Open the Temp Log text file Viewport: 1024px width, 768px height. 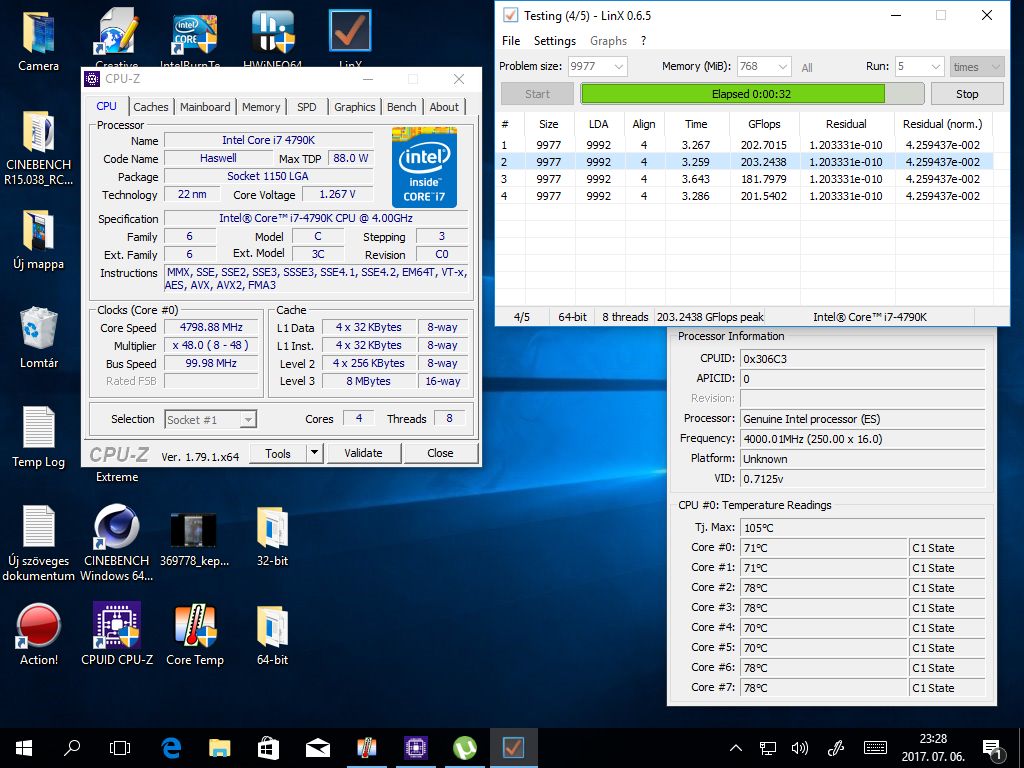coord(39,436)
